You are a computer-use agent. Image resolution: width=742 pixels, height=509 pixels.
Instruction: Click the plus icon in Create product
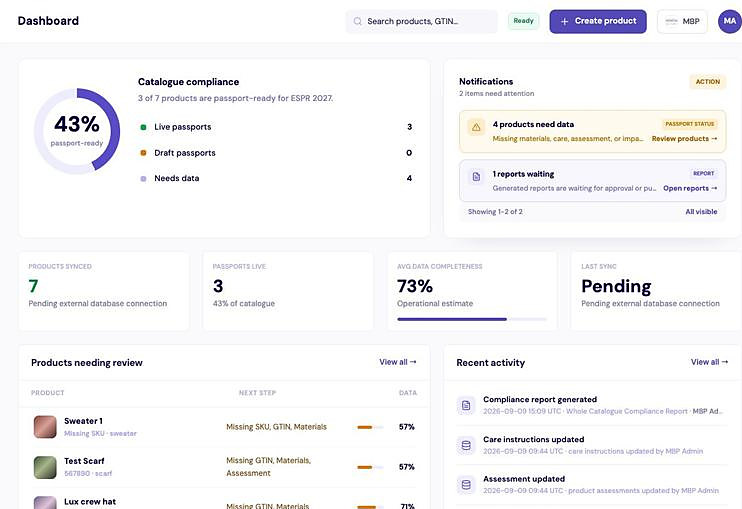(564, 21)
